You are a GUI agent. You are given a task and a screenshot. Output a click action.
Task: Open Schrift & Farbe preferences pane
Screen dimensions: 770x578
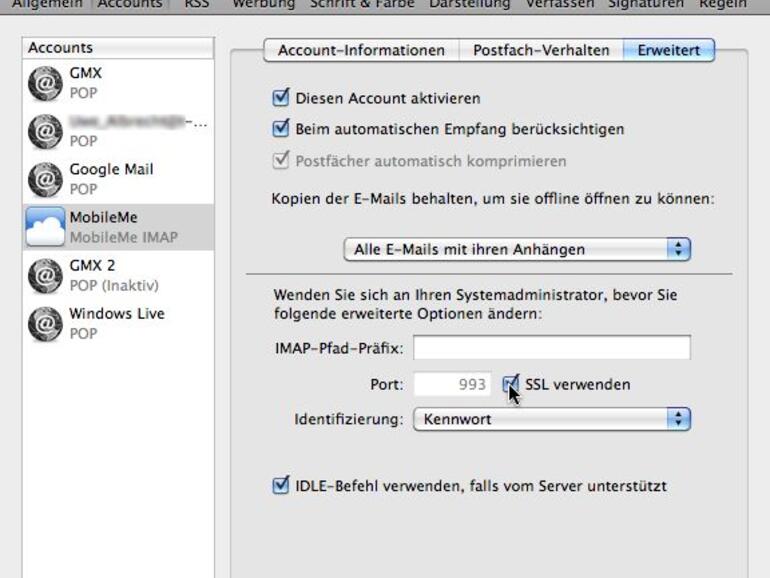[x=362, y=4]
